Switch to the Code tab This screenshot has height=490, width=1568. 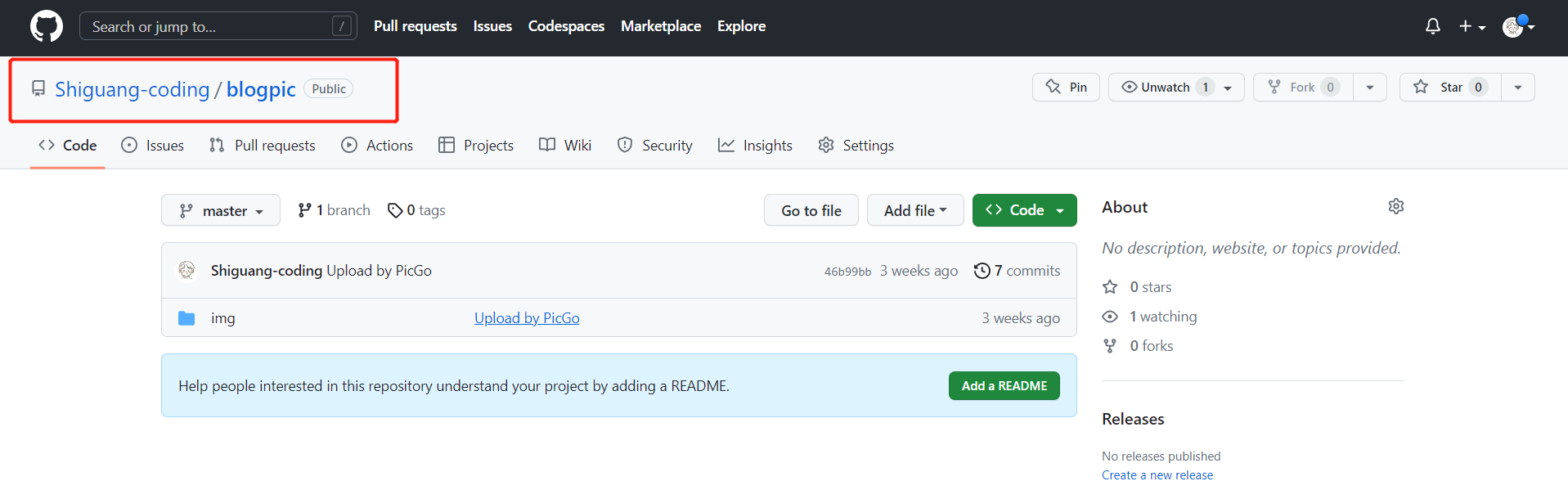coord(68,145)
